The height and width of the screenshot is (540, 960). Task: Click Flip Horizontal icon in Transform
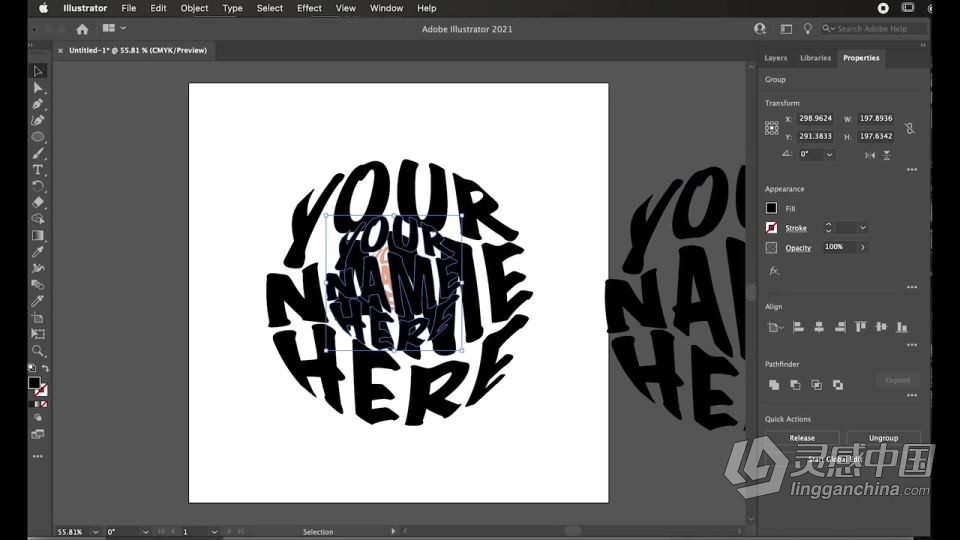[x=870, y=155]
